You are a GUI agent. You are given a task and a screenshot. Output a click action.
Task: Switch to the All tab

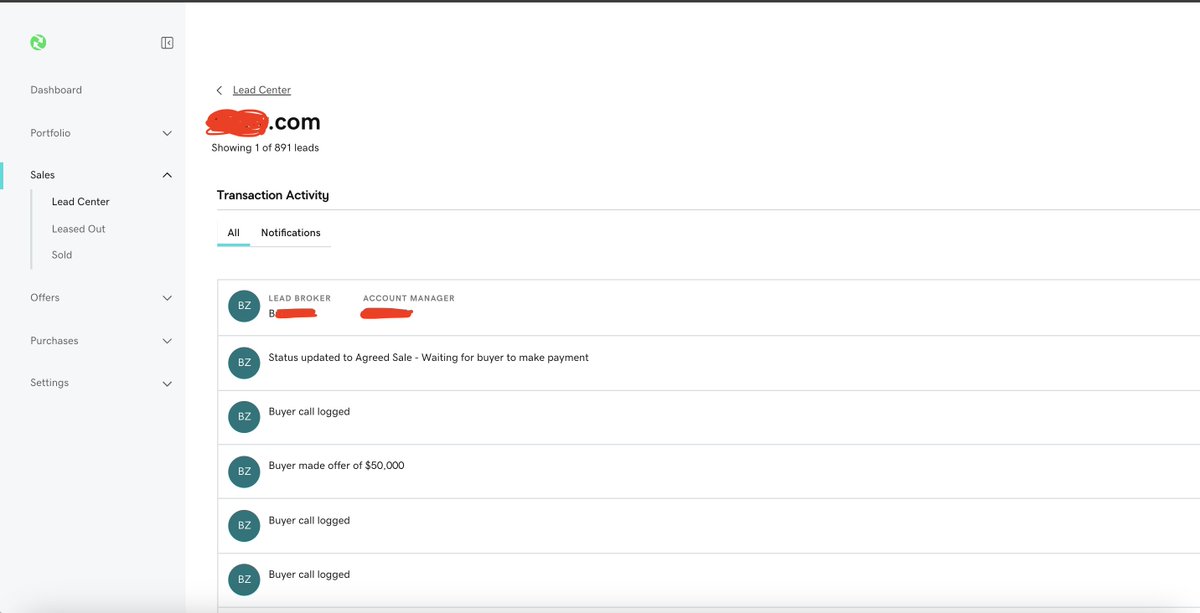233,233
